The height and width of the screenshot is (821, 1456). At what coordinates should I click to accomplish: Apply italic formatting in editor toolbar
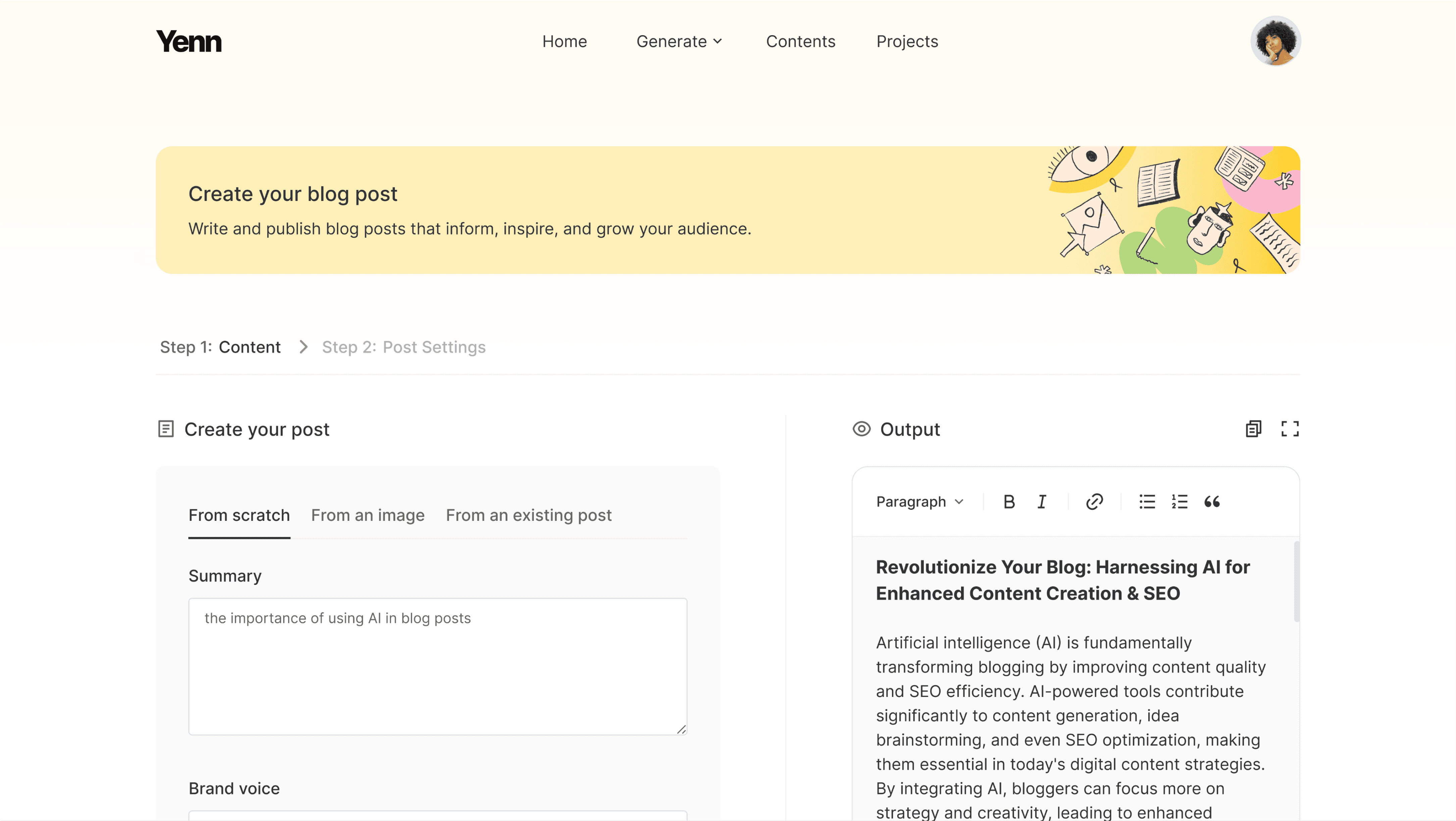1042,502
